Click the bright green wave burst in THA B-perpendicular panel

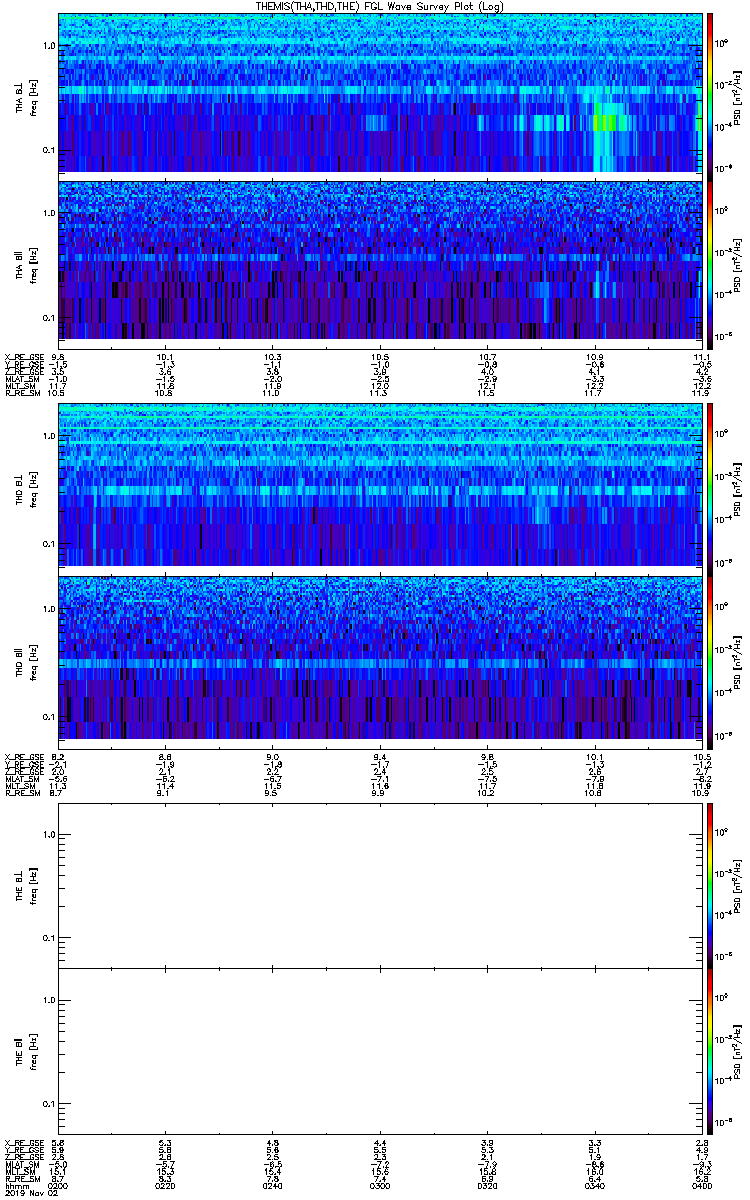point(607,122)
